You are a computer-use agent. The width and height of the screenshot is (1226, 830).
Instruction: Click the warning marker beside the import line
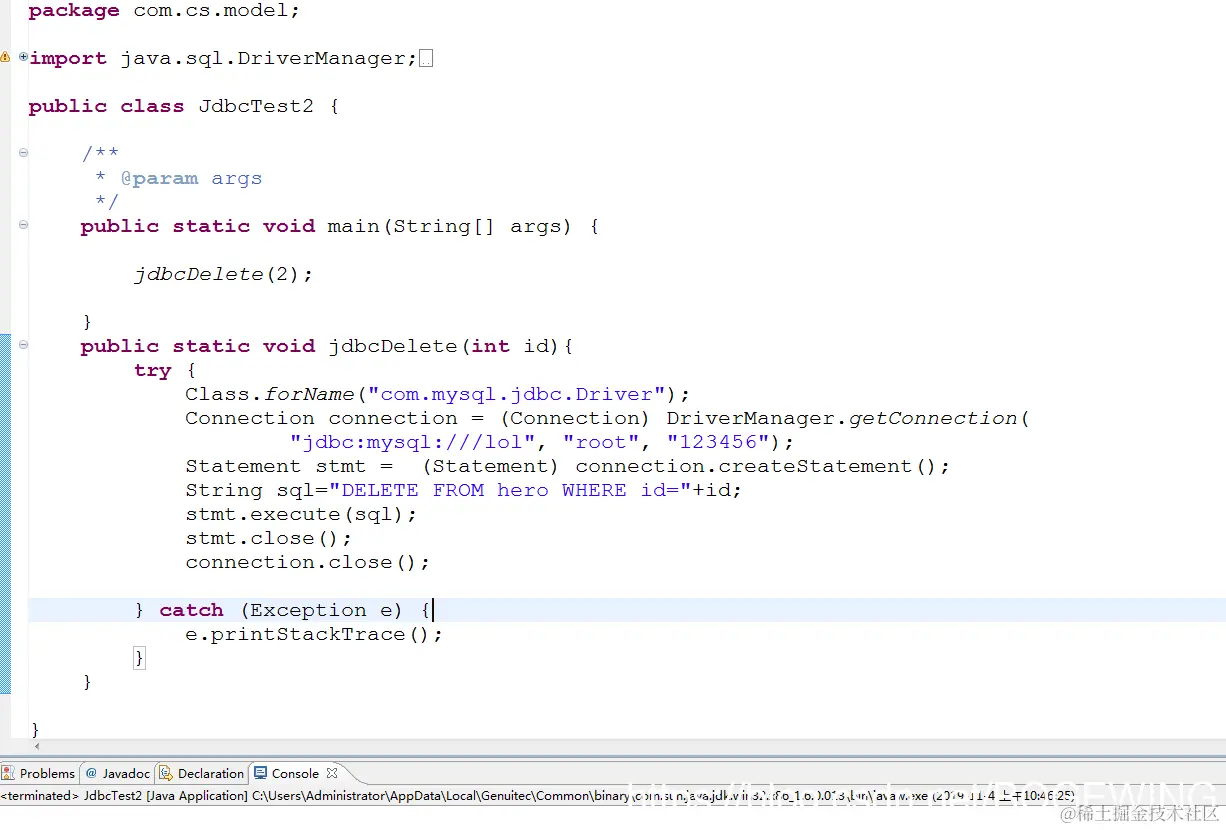coord(5,58)
